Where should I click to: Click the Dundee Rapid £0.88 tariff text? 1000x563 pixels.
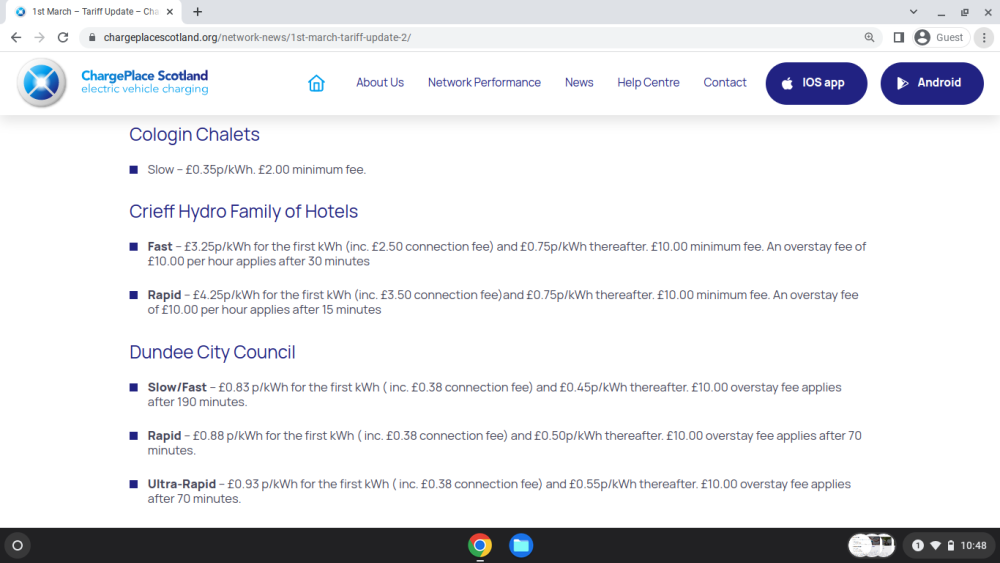pyautogui.click(x=504, y=443)
